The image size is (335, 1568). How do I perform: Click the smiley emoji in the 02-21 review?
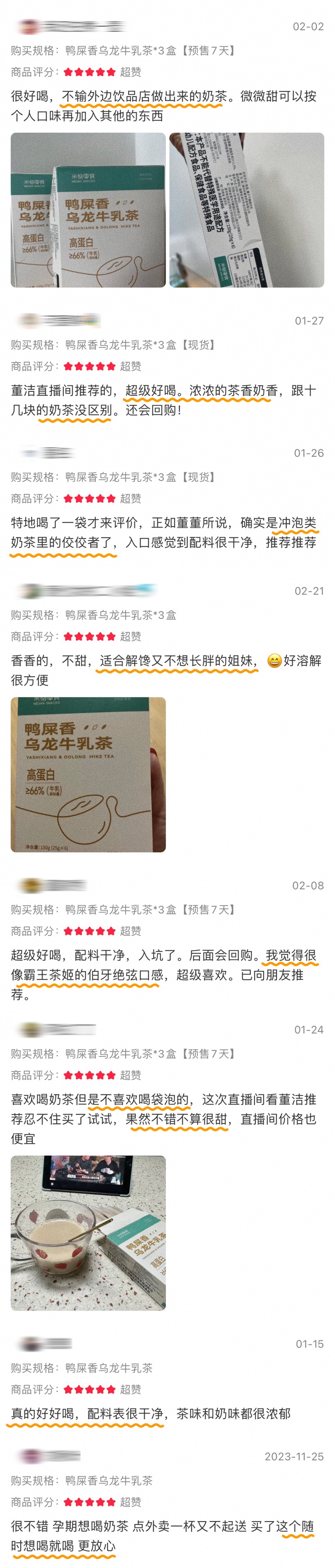[x=274, y=661]
